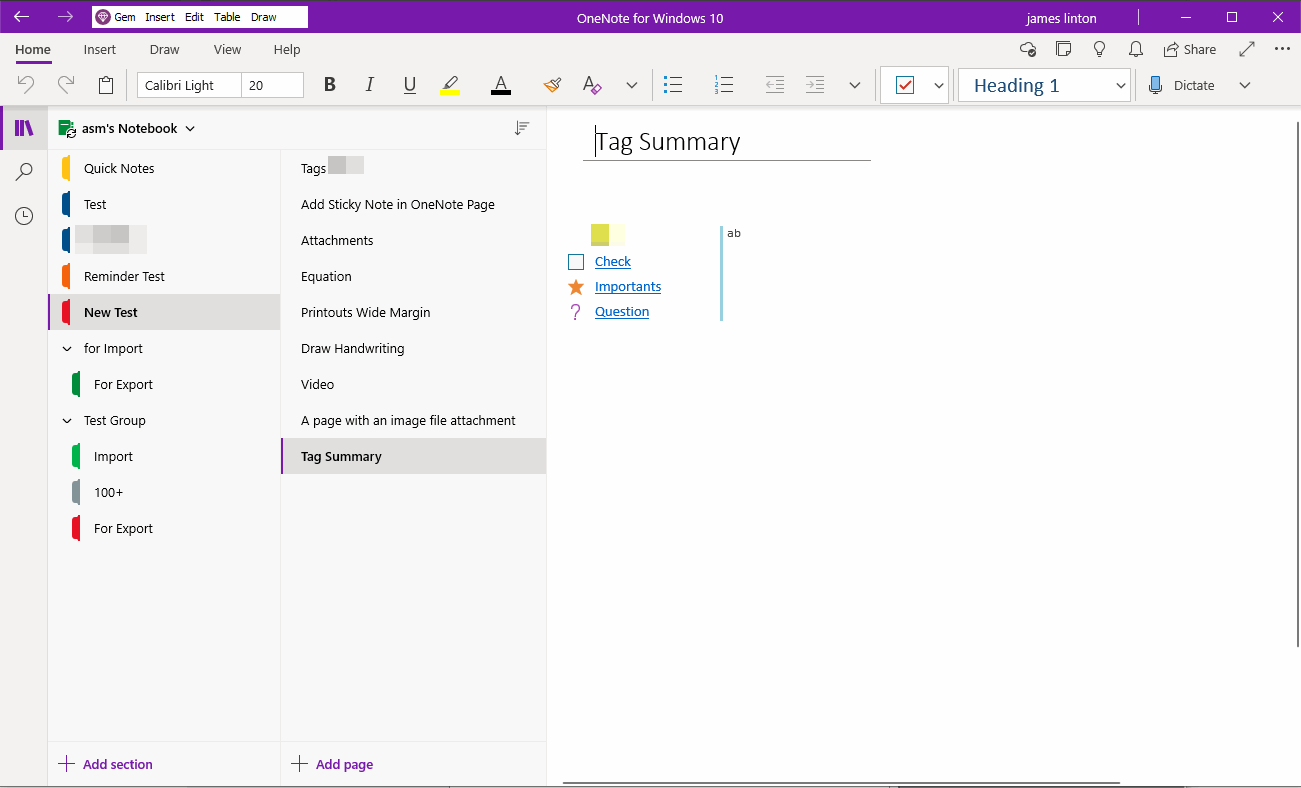This screenshot has height=788, width=1301.
Task: Collapse the Test Group section group
Action: 67,420
